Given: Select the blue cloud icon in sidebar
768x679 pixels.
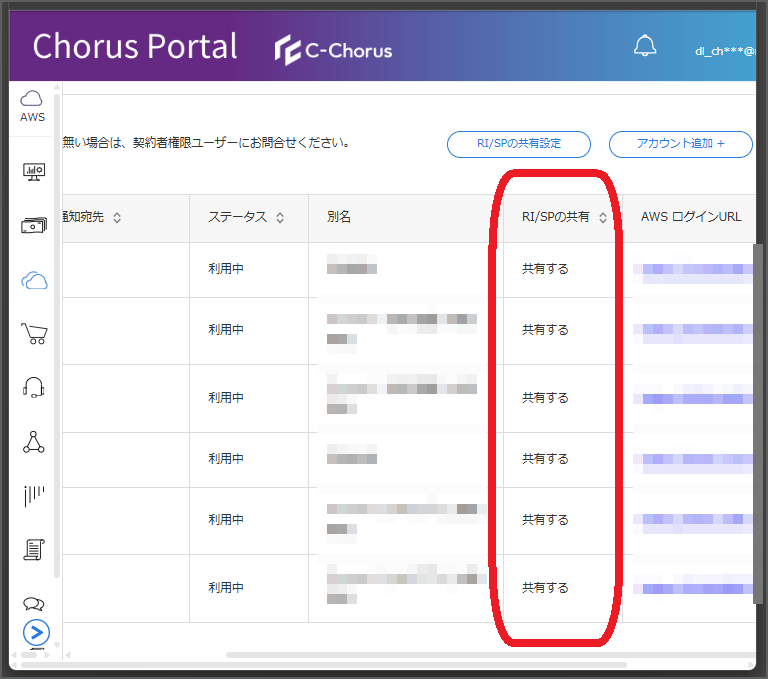Looking at the screenshot, I should coord(34,280).
